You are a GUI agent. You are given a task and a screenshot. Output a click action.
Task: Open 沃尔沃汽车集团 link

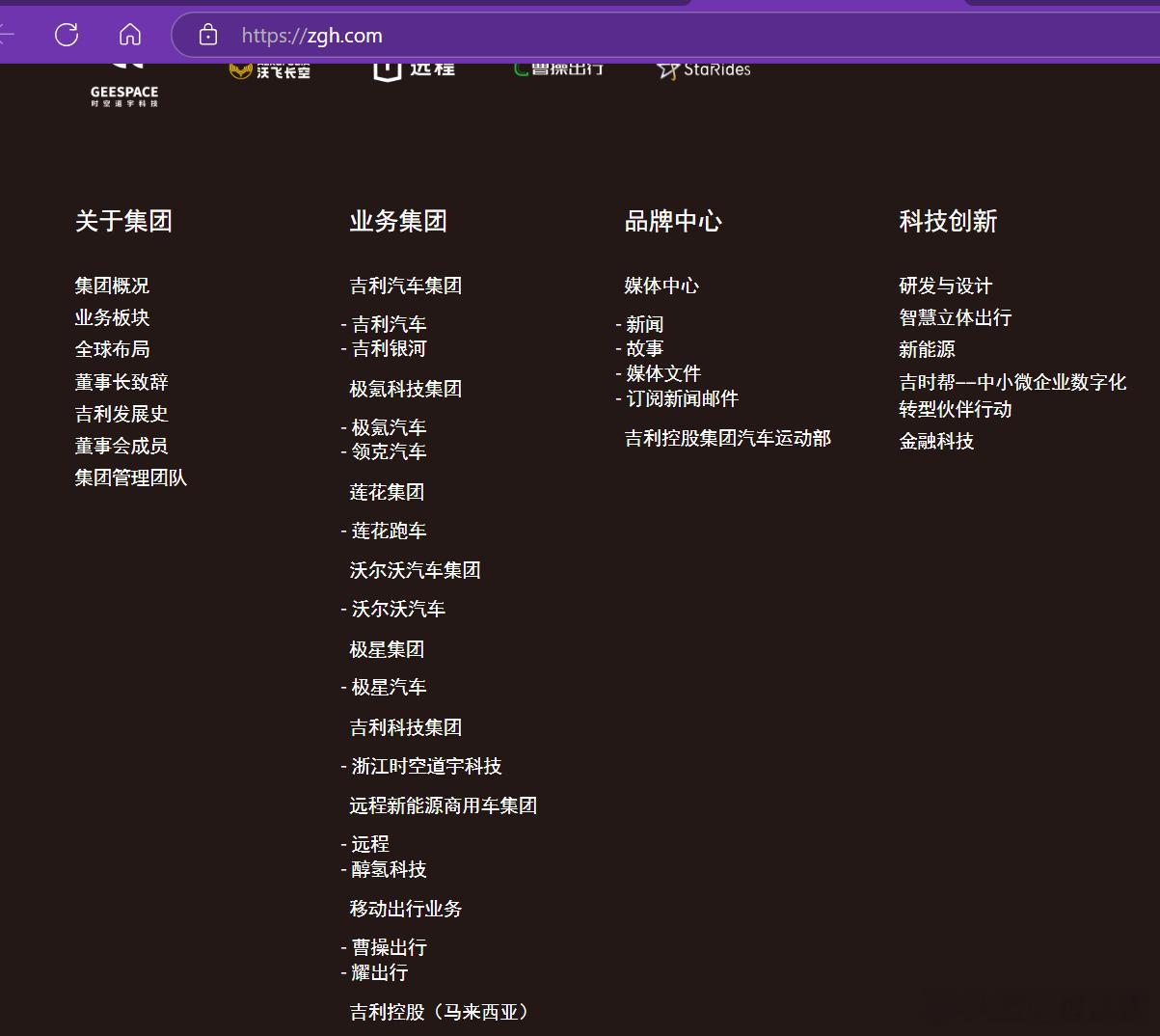(x=416, y=570)
